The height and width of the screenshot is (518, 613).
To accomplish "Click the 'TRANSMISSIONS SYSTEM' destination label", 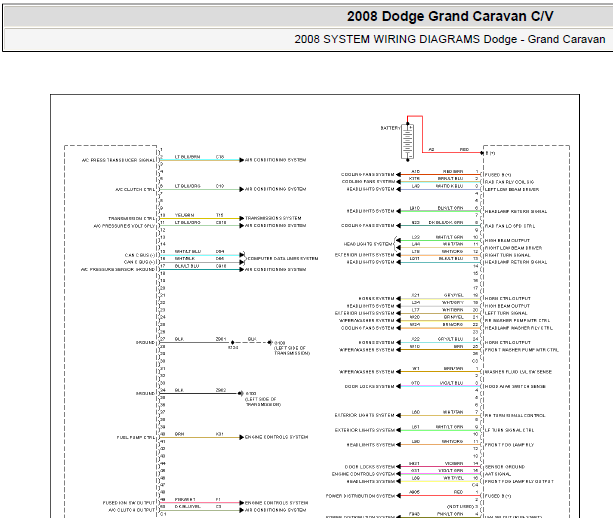I will click(x=273, y=219).
